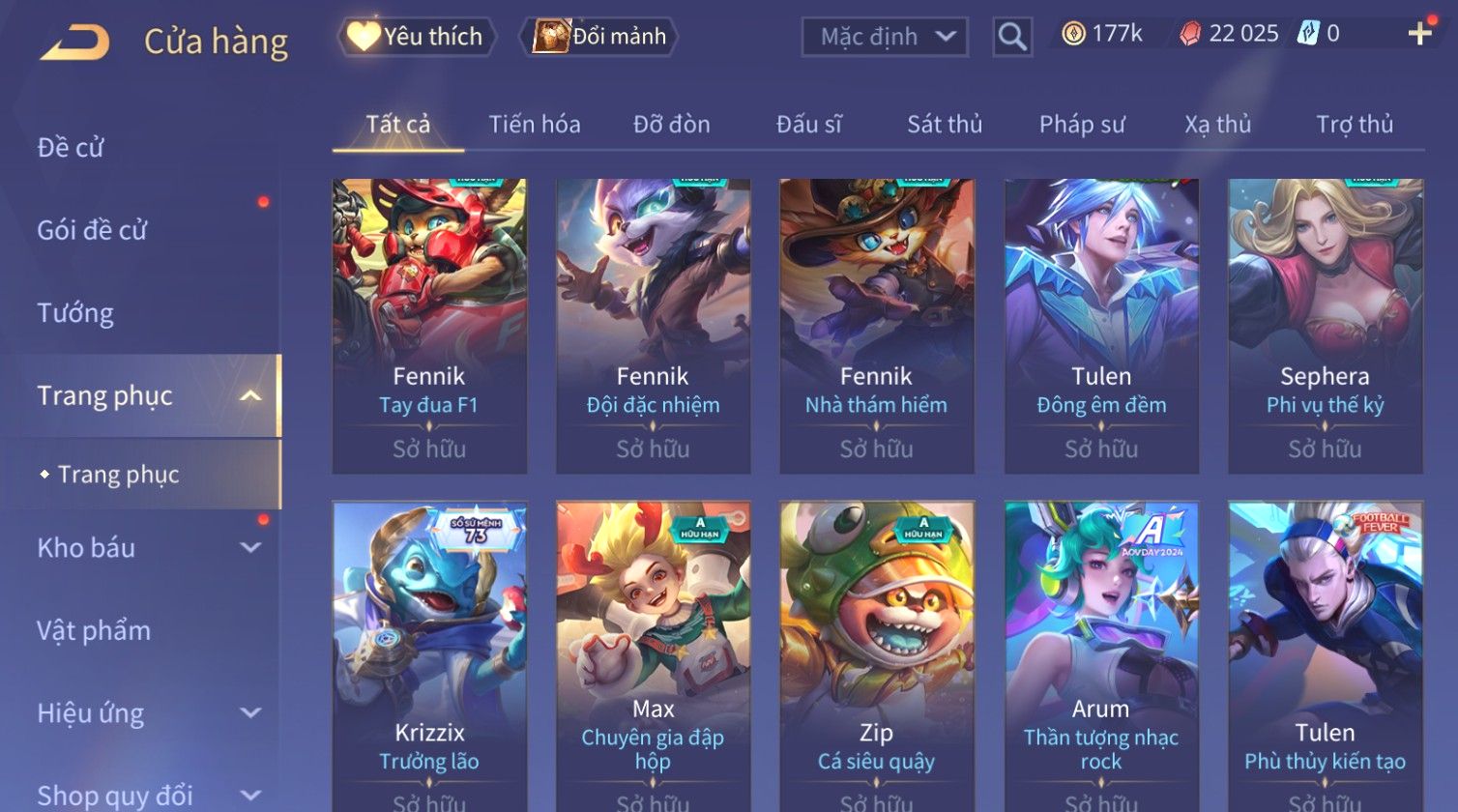This screenshot has width=1458, height=812.
Task: Switch to the Tiến hóa tab
Action: tap(535, 124)
